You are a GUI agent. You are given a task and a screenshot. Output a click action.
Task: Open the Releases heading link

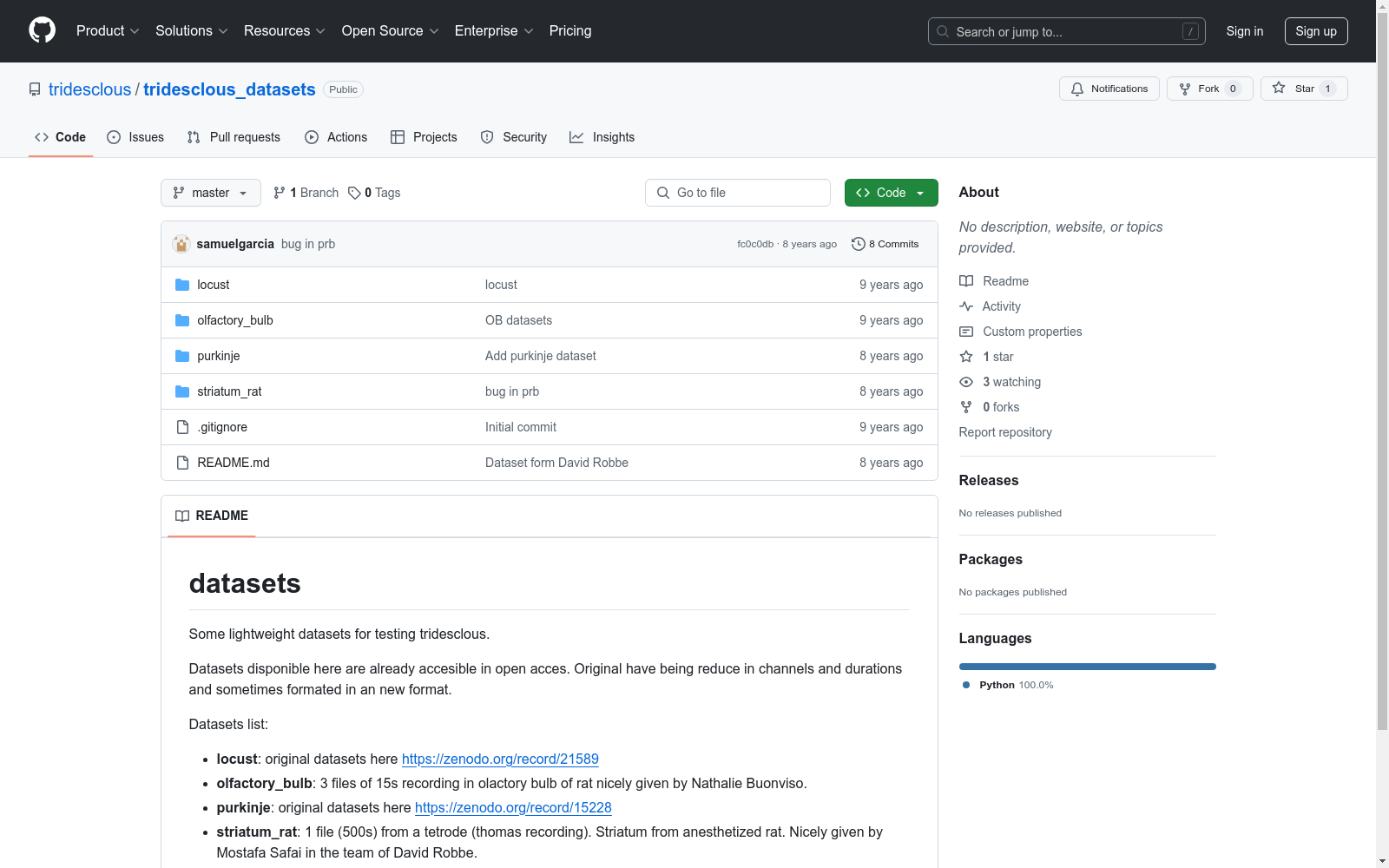989,480
